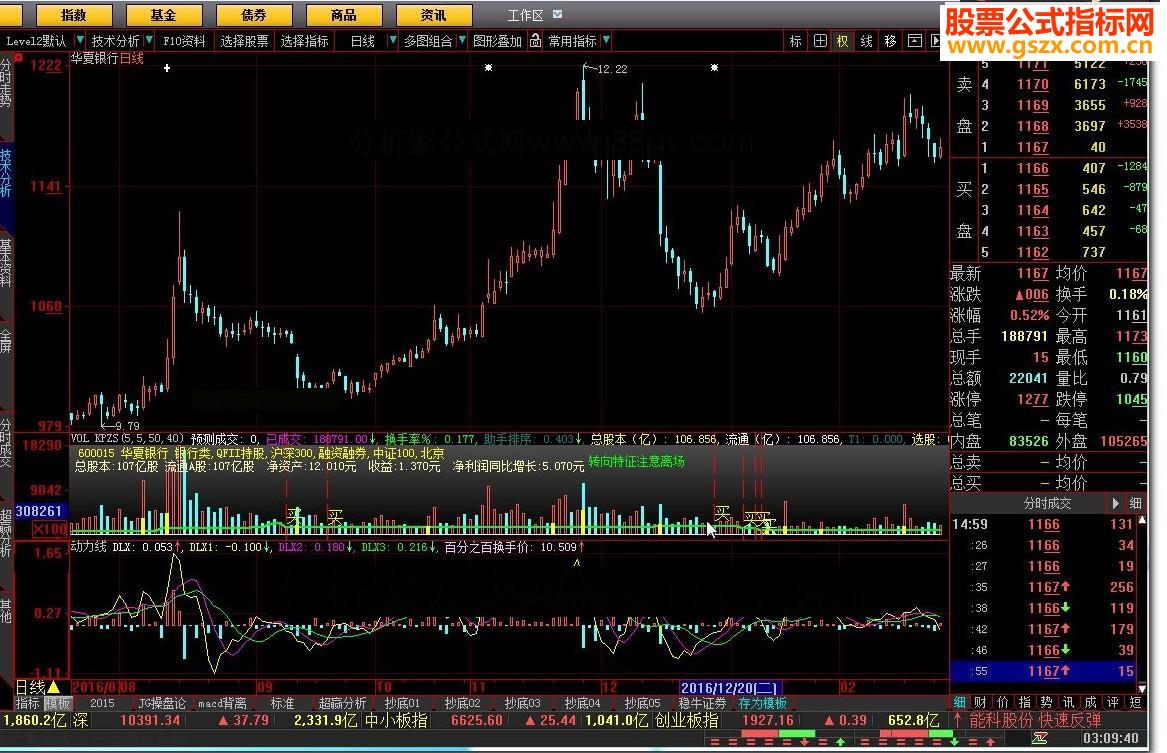
Task: Select the 财 tab in bottom-right panel
Action: click(979, 703)
